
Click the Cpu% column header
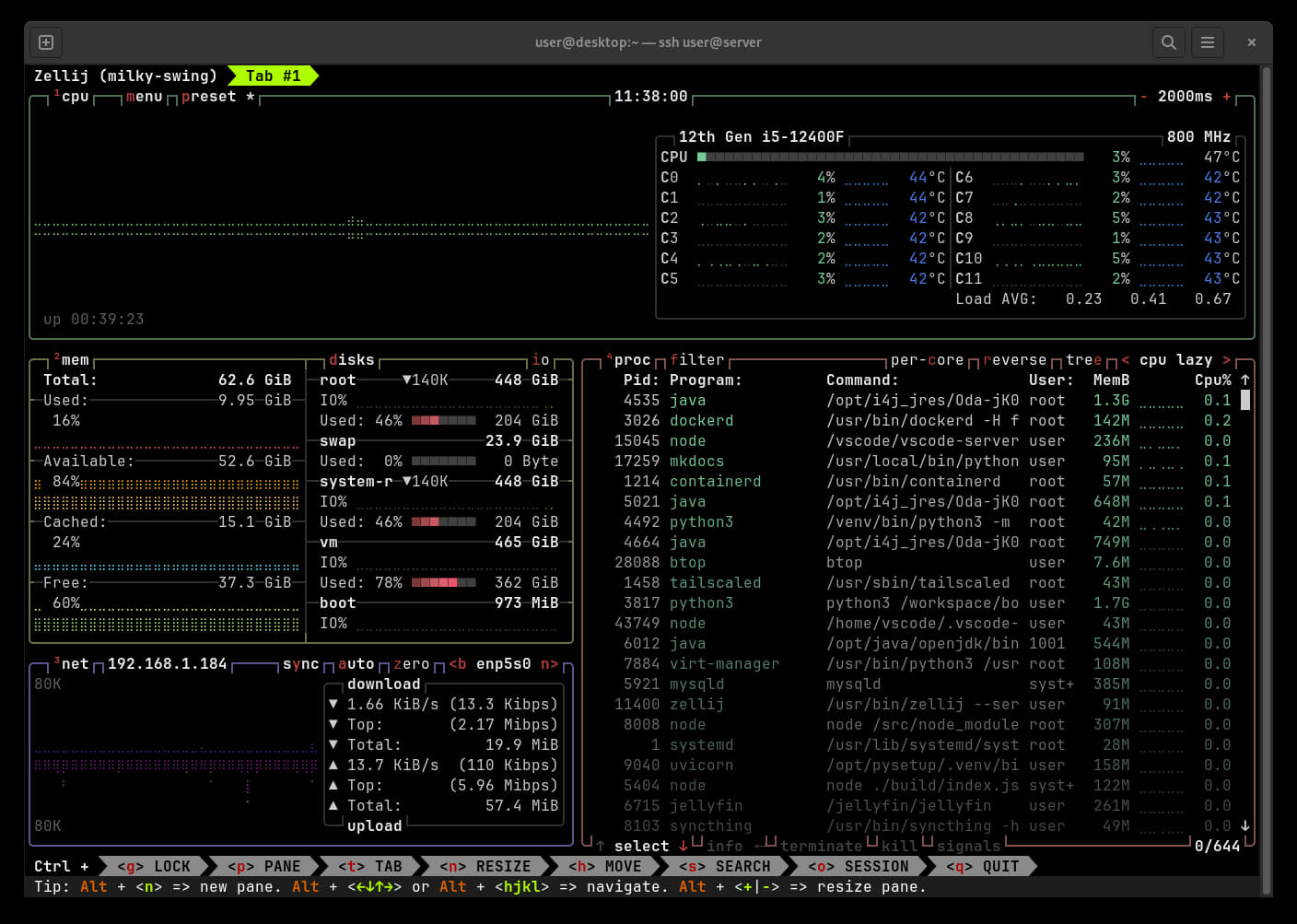point(1212,380)
